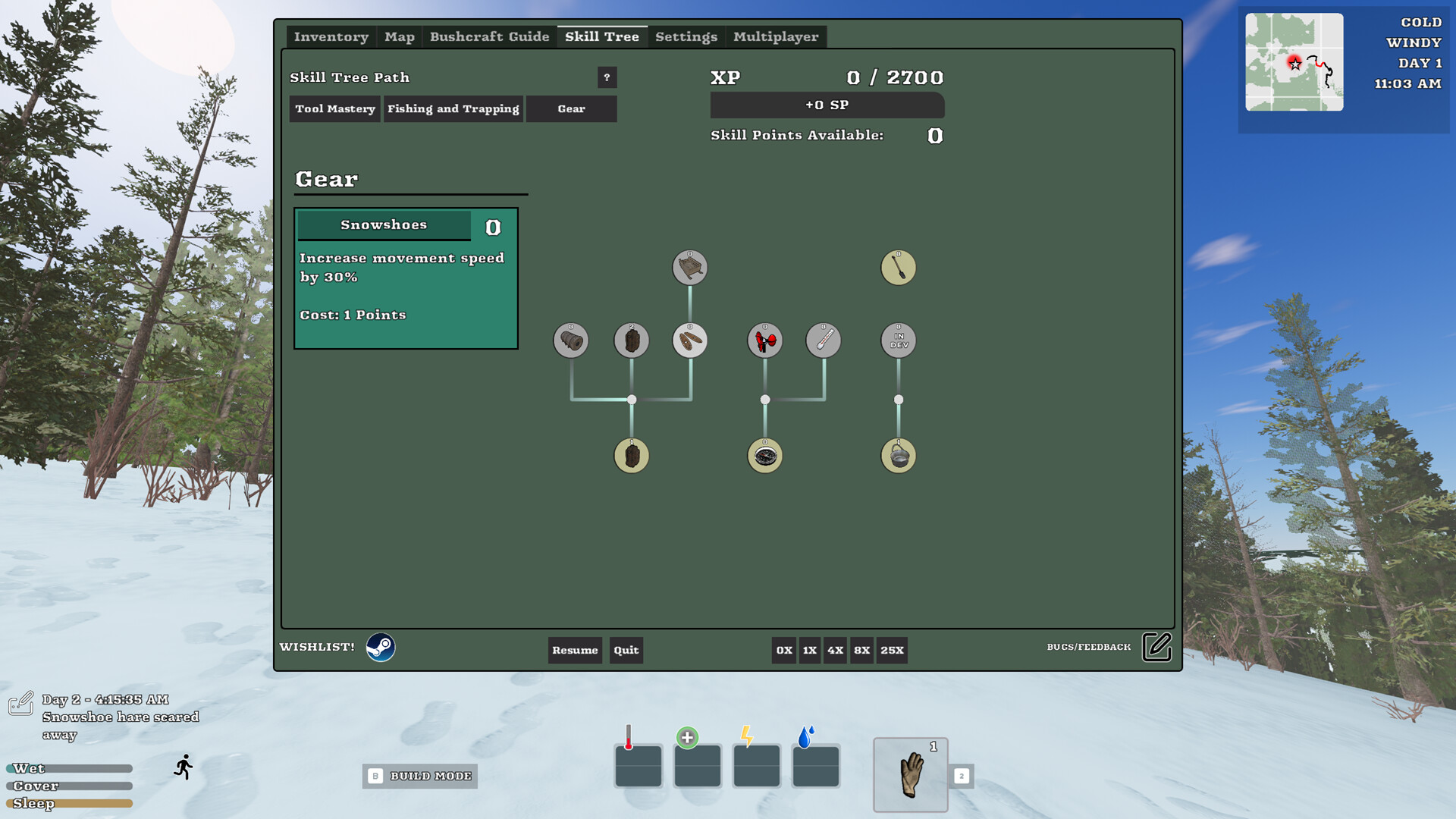Switch to the Map tab
The width and height of the screenshot is (1456, 819).
(399, 36)
